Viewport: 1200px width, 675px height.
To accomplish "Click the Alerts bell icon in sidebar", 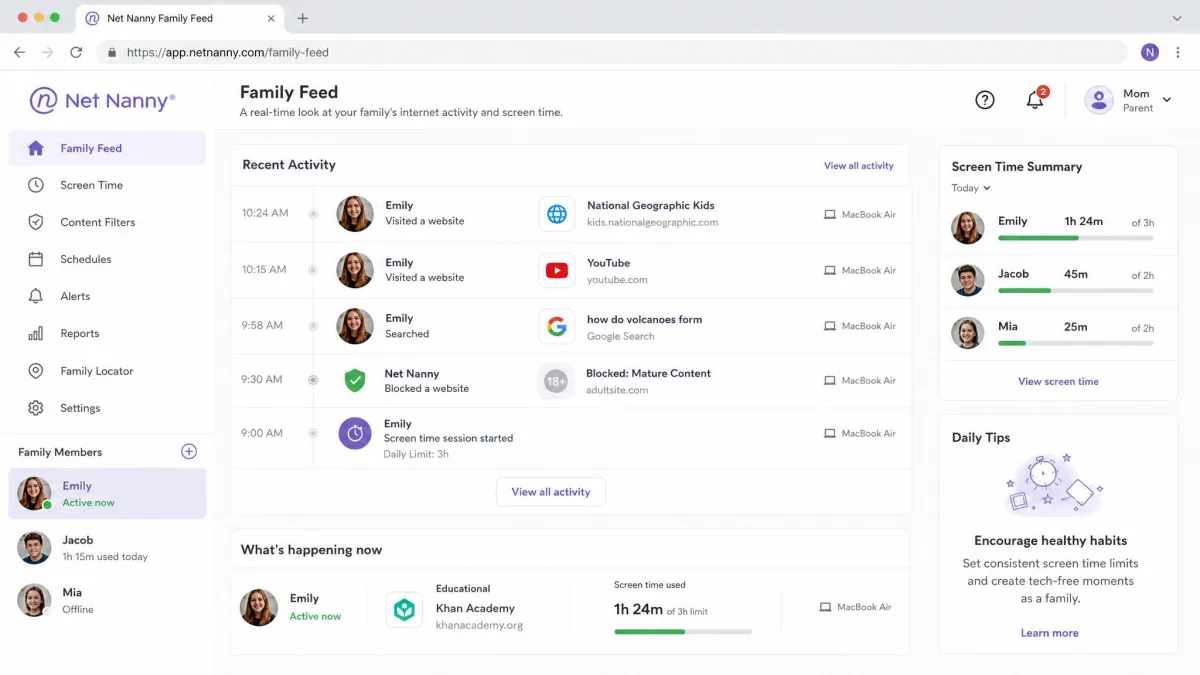I will click(x=36, y=296).
